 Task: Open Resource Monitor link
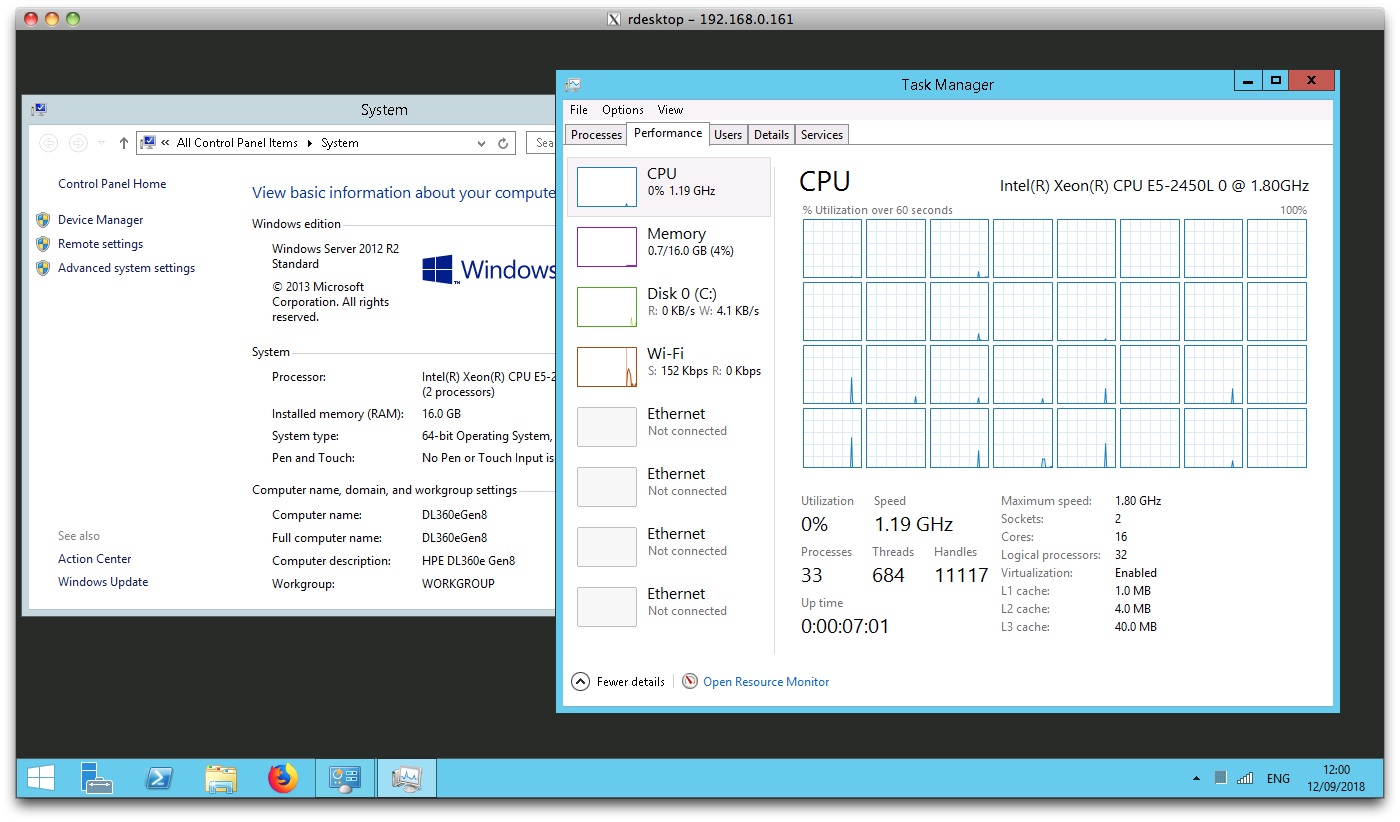(766, 682)
